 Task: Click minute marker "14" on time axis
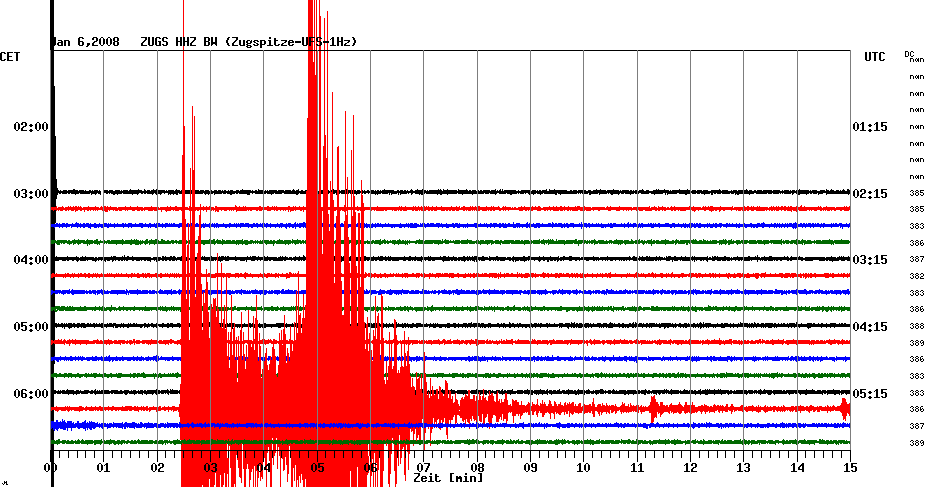tap(797, 468)
